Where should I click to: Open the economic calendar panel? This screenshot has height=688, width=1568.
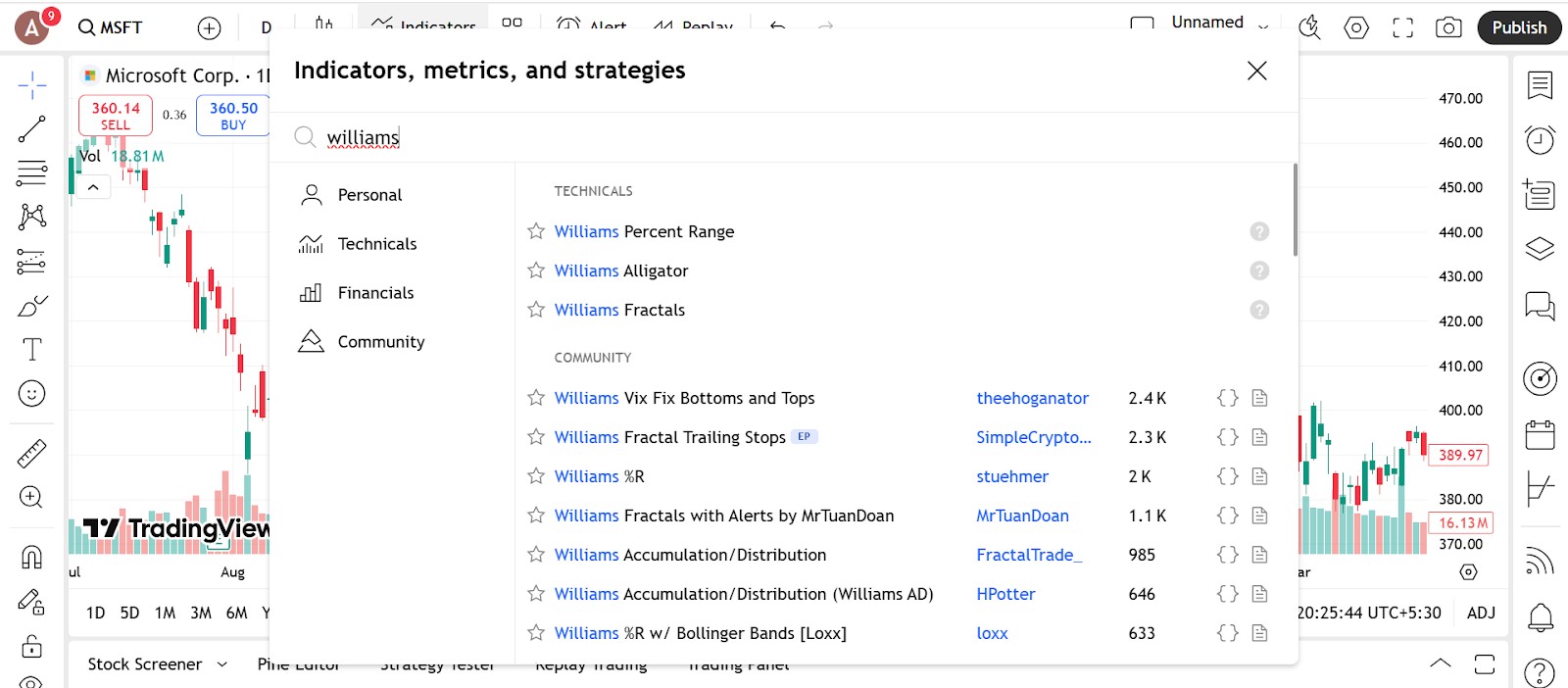(1540, 433)
